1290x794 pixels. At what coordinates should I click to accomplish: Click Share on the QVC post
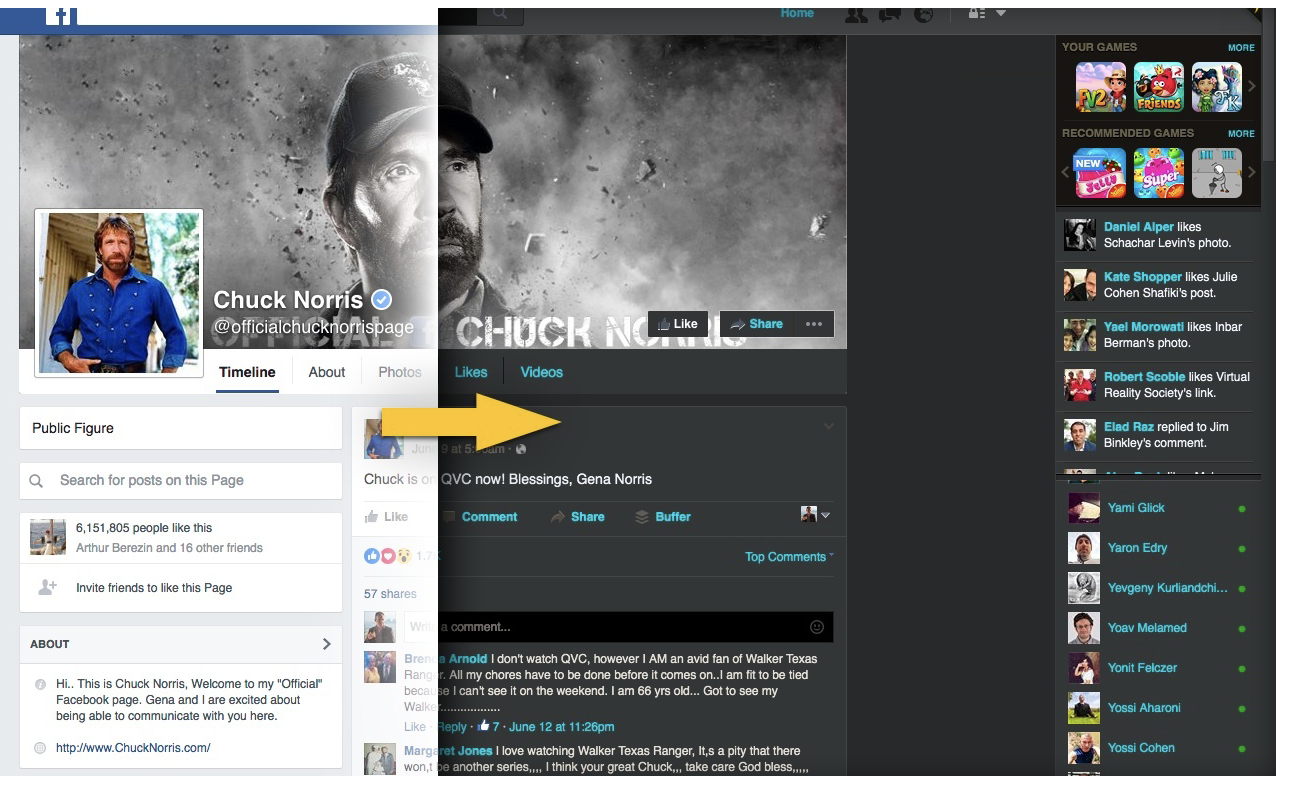tap(577, 517)
